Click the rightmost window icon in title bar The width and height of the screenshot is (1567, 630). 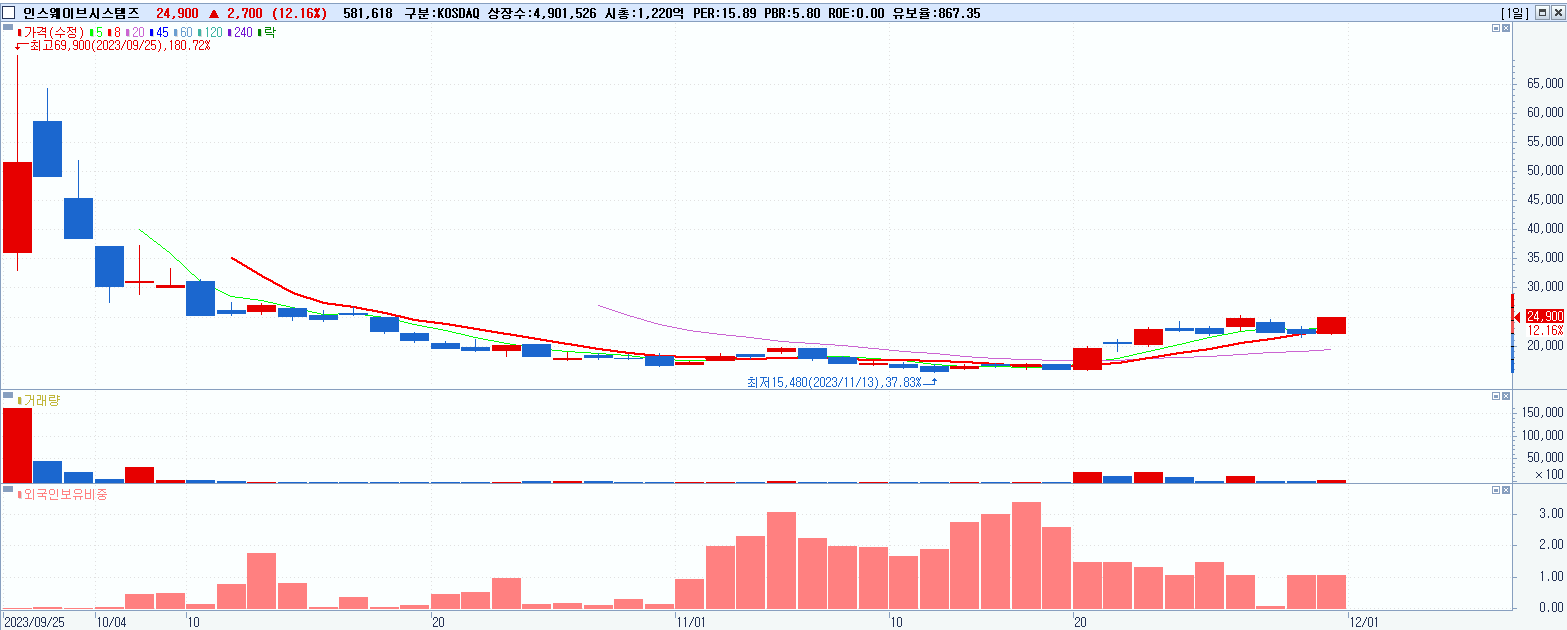(x=1557, y=13)
